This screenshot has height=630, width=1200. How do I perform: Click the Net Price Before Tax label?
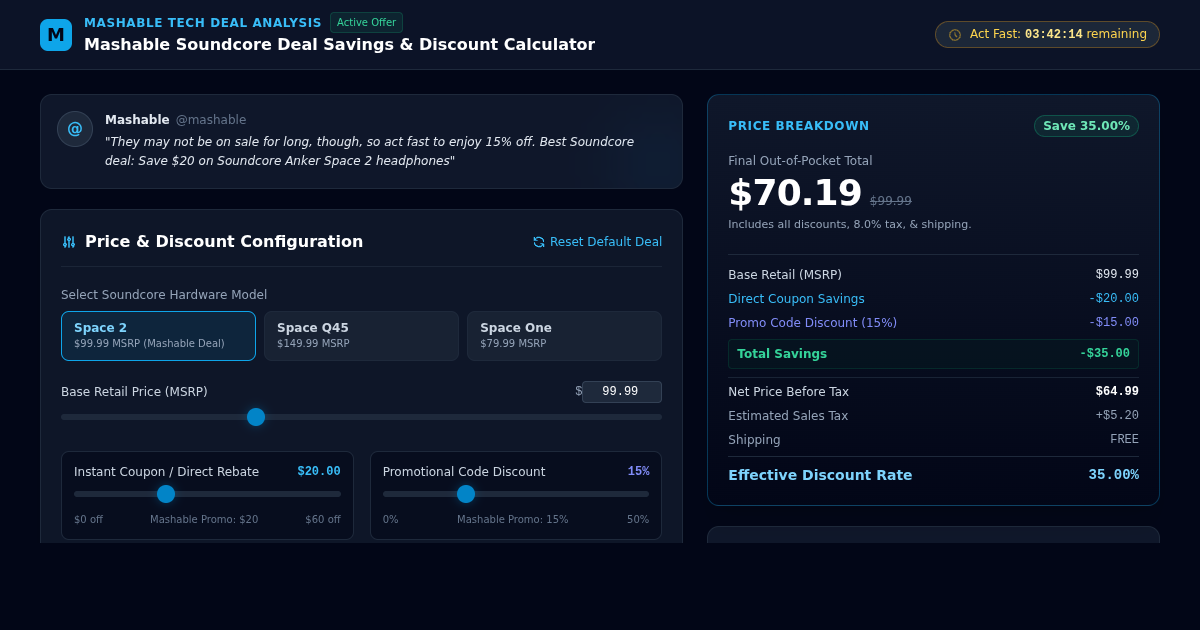point(788,392)
